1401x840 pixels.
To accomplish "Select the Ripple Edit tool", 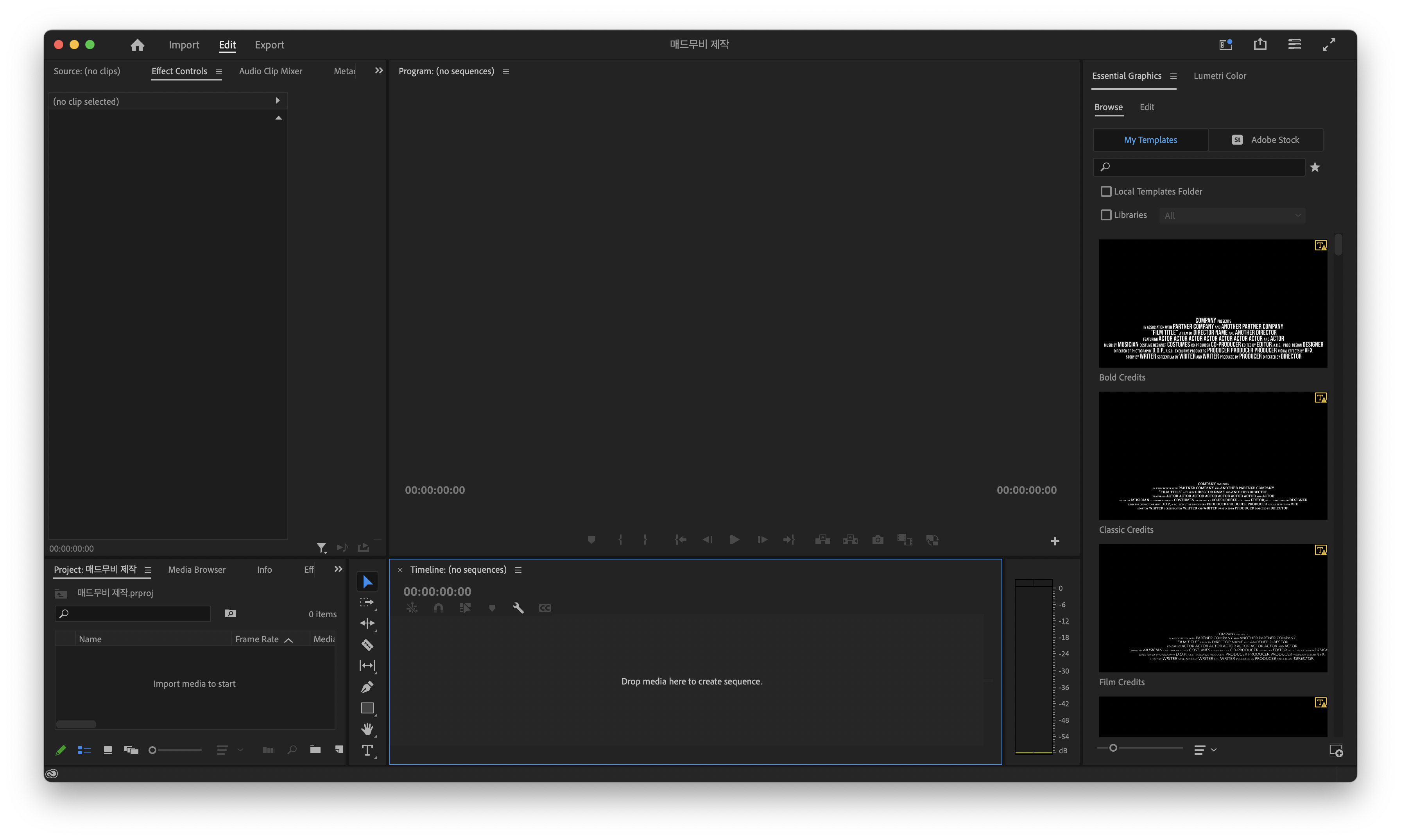I will click(x=367, y=623).
